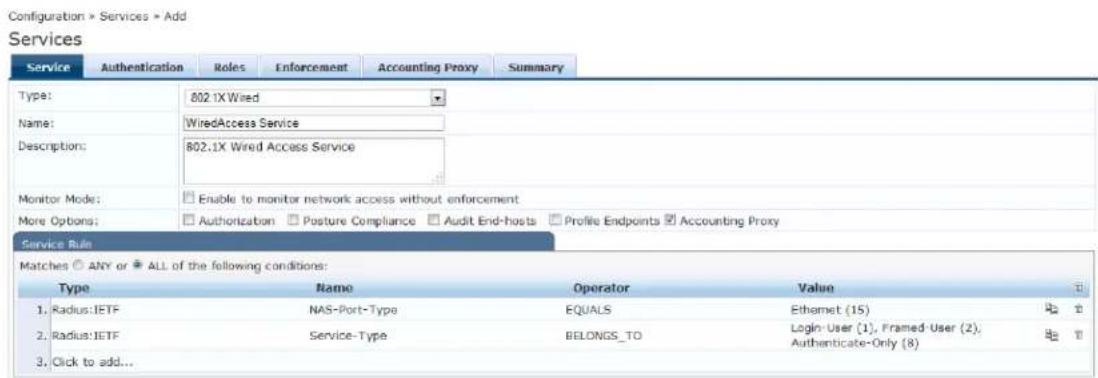The width and height of the screenshot is (1098, 378).
Task: Click the Operator column header
Action: 602,288
